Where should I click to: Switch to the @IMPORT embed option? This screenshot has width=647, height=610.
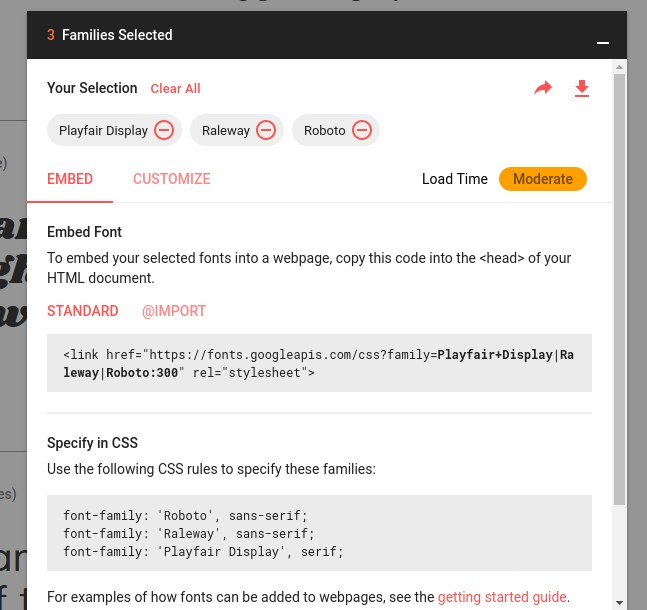174,311
